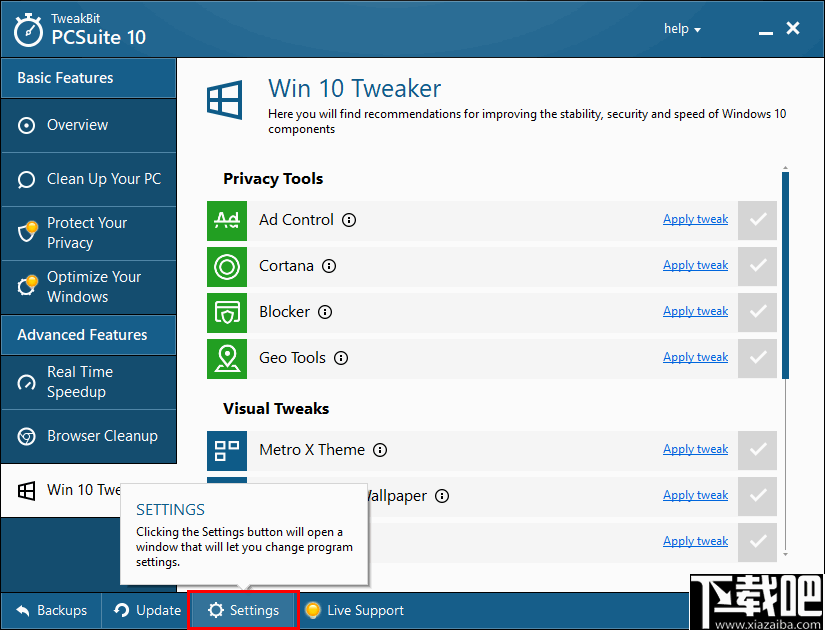Click the Live Support bulb icon
This screenshot has width=825, height=630.
pos(313,610)
